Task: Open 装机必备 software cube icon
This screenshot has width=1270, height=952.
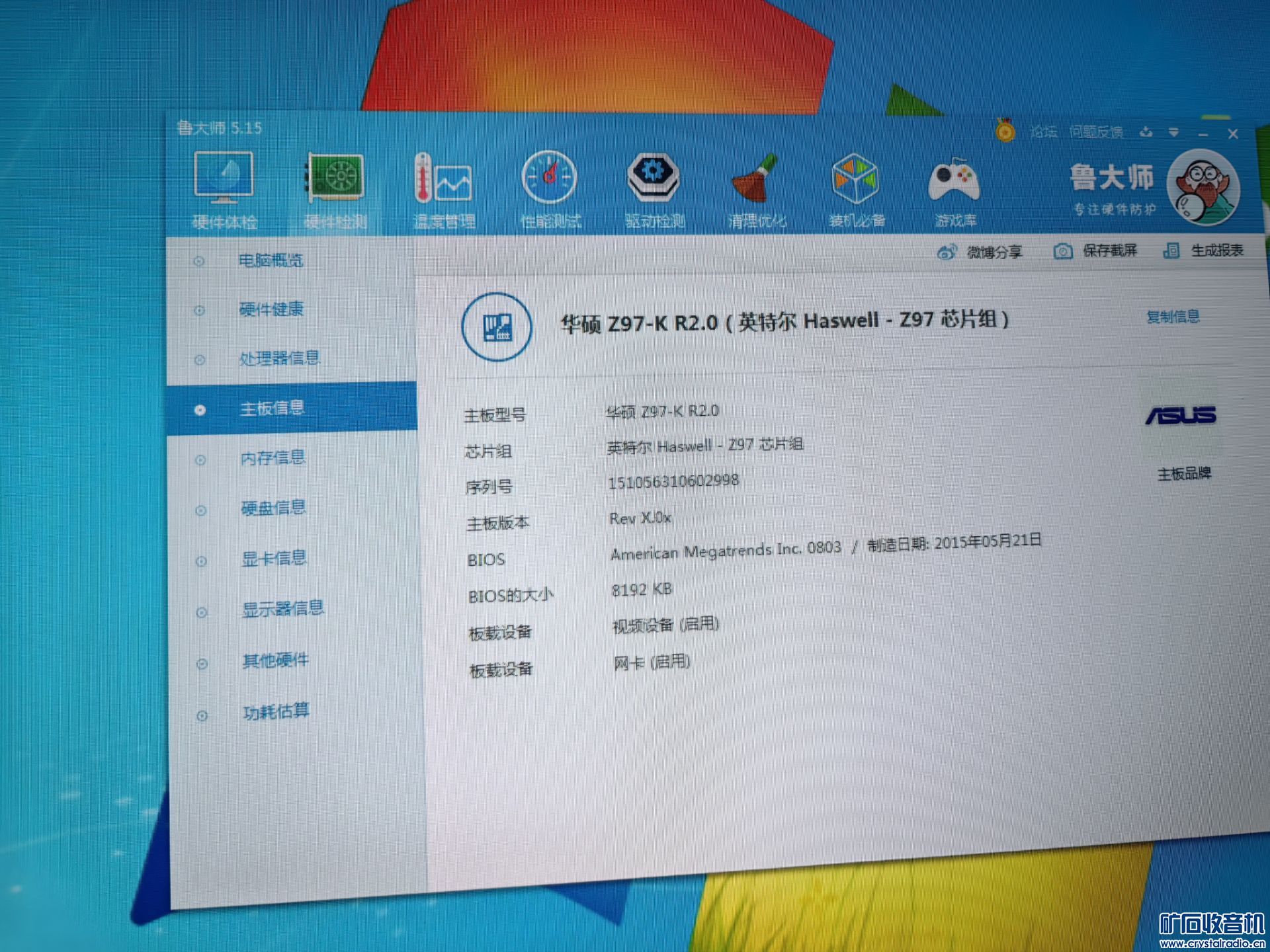Action: coord(856,190)
